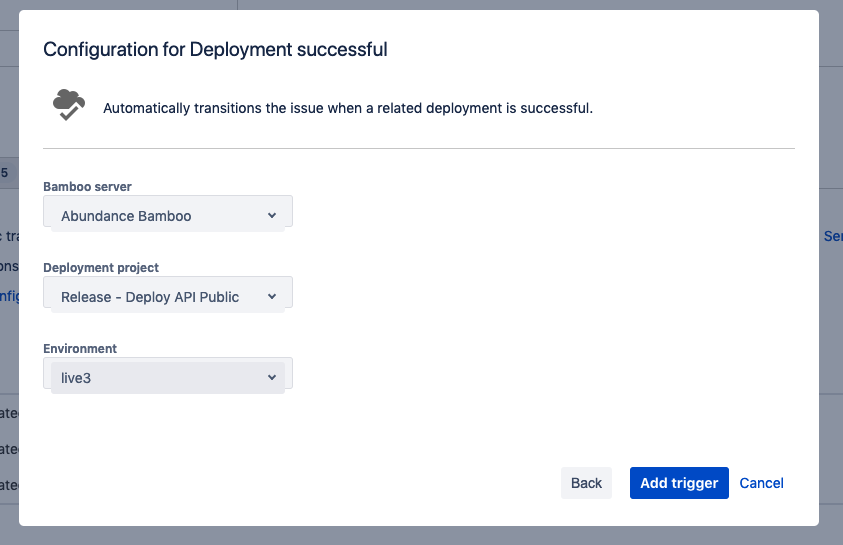
Task: Click the cloud deployment checkmark icon
Action: click(x=69, y=105)
